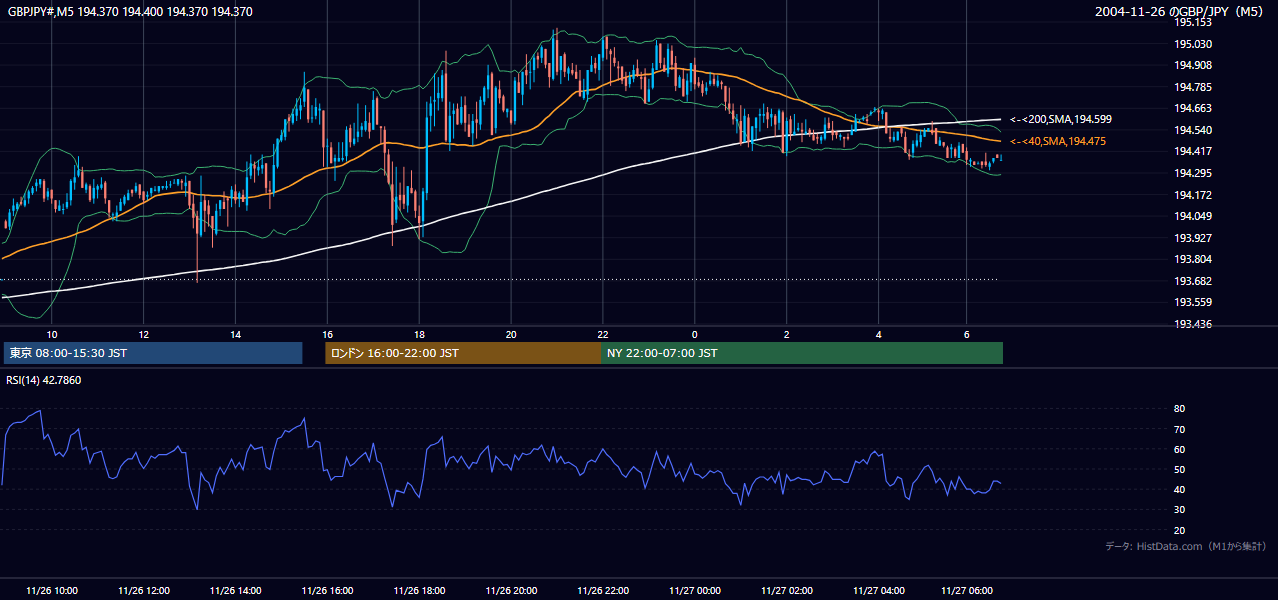Image resolution: width=1278 pixels, height=600 pixels.
Task: Click the 193.927 price level
Action: pos(1193,238)
